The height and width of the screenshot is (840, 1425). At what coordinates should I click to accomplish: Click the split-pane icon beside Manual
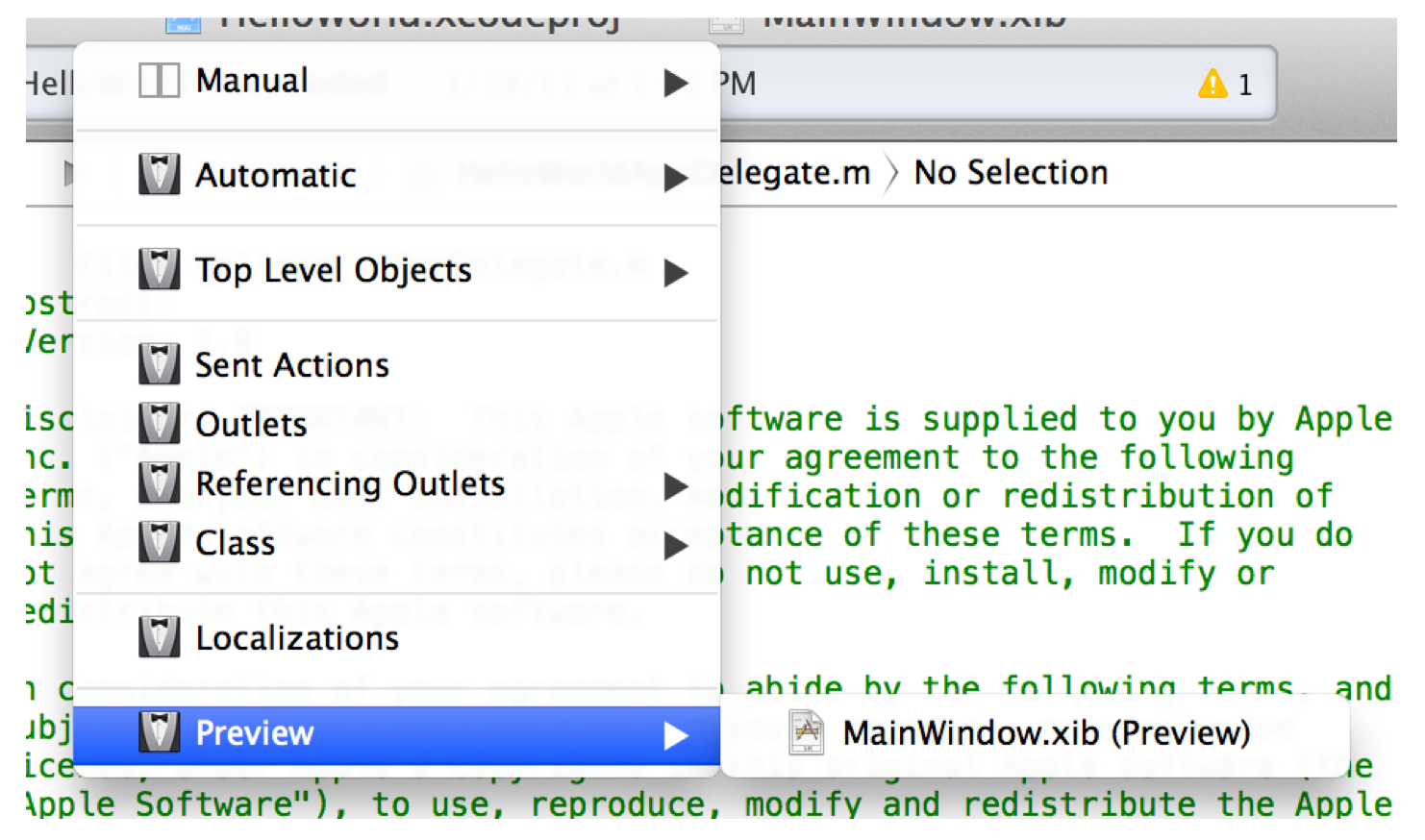pyautogui.click(x=159, y=81)
